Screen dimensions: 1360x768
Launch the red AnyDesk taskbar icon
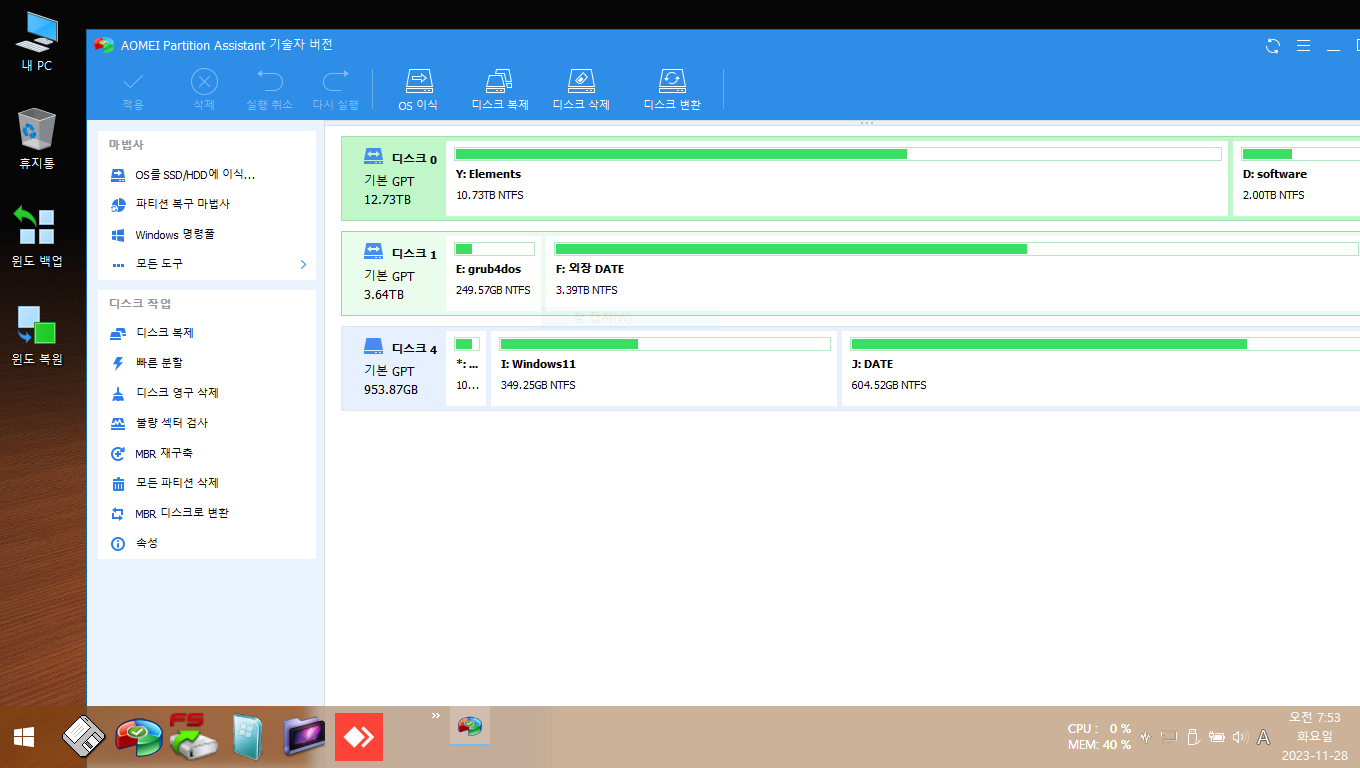[x=359, y=738]
